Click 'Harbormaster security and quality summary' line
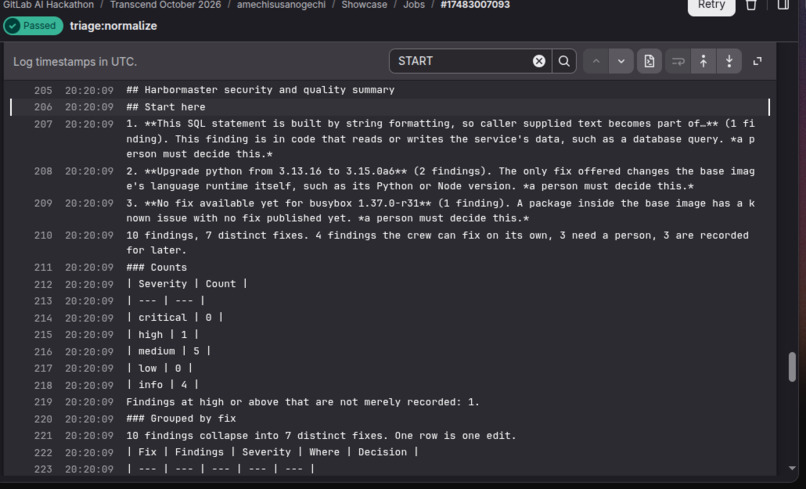 tap(260, 90)
